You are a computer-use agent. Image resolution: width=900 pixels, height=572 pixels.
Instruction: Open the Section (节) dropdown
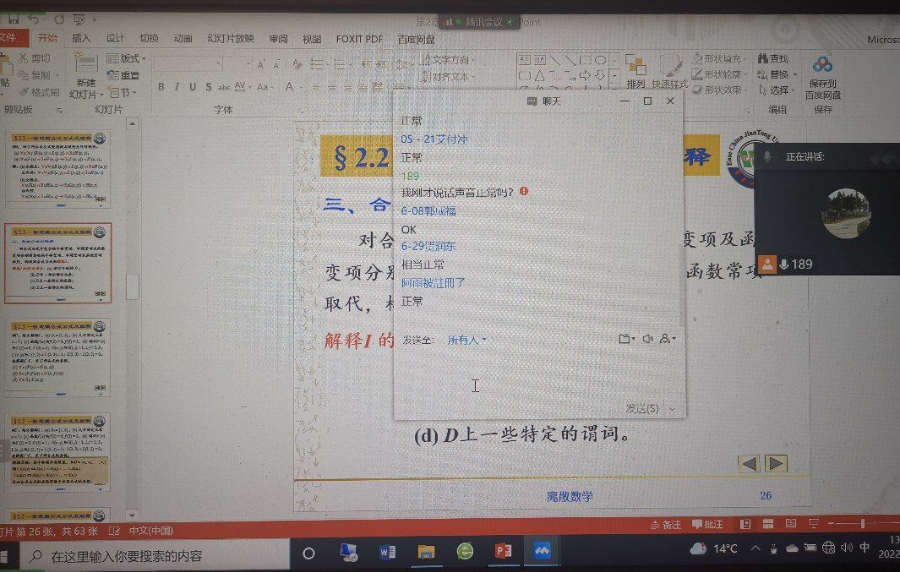122,92
